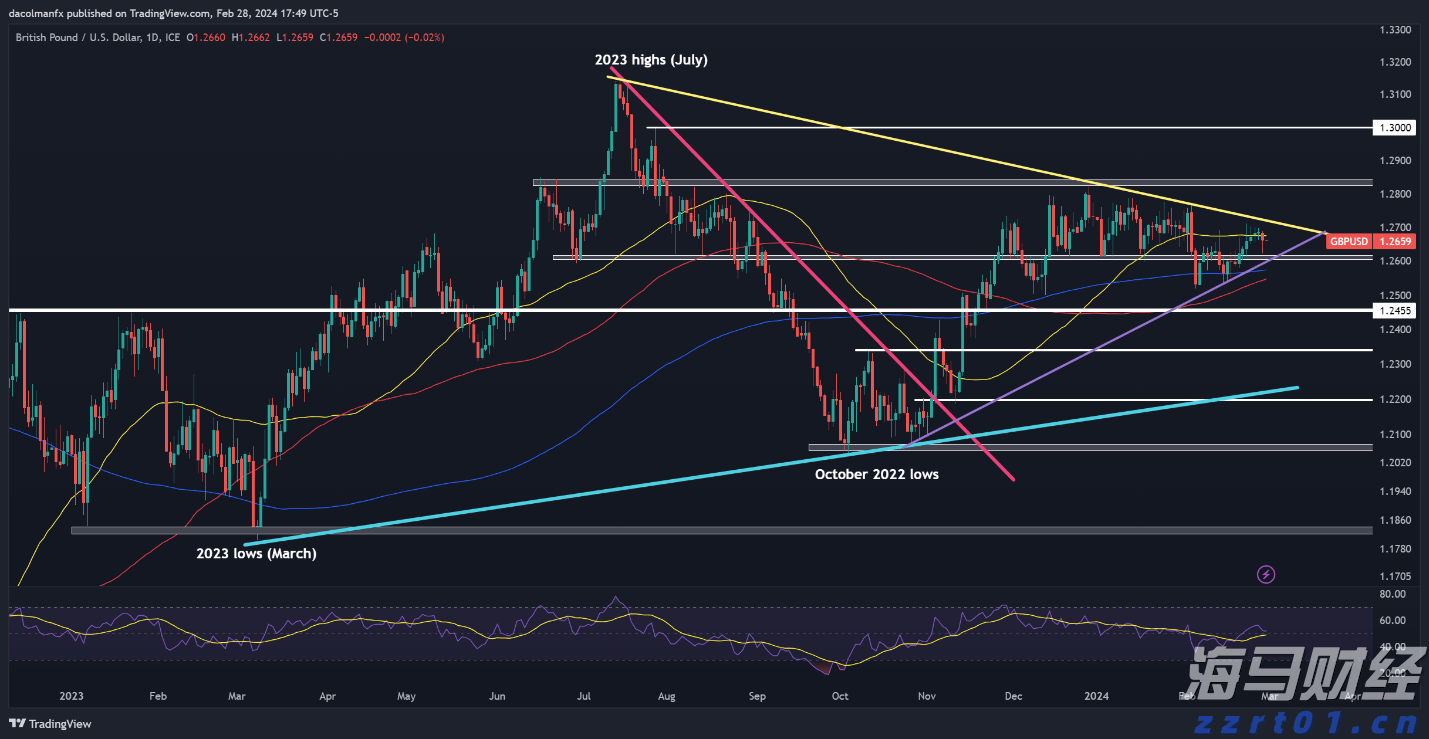Viewport: 1429px width, 739px height.
Task: Click the 80.00 level on RSI scale
Action: click(1391, 594)
